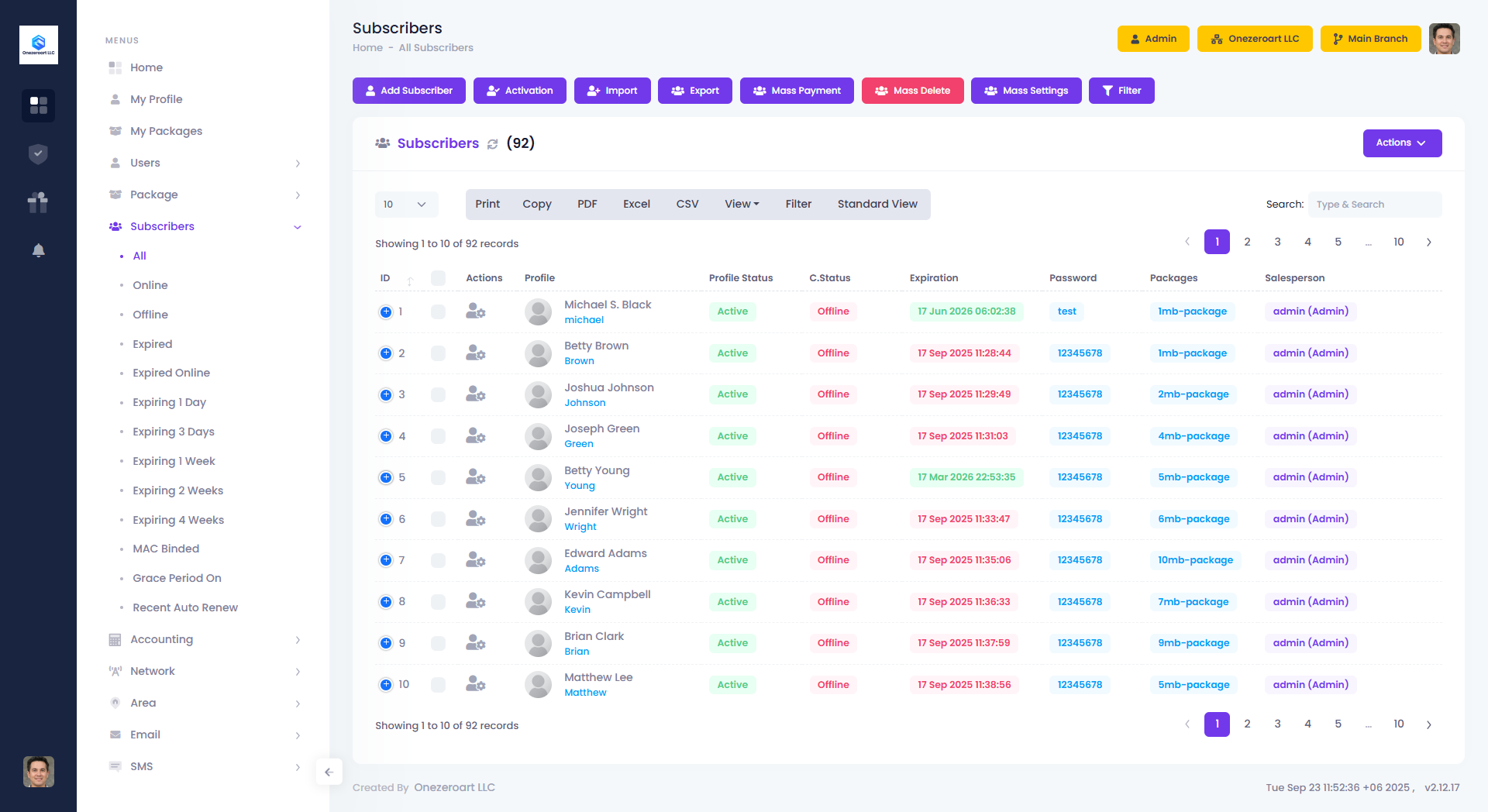1488x812 pixels.
Task: Open user settings icon for Michael S. Black
Action: (x=475, y=311)
